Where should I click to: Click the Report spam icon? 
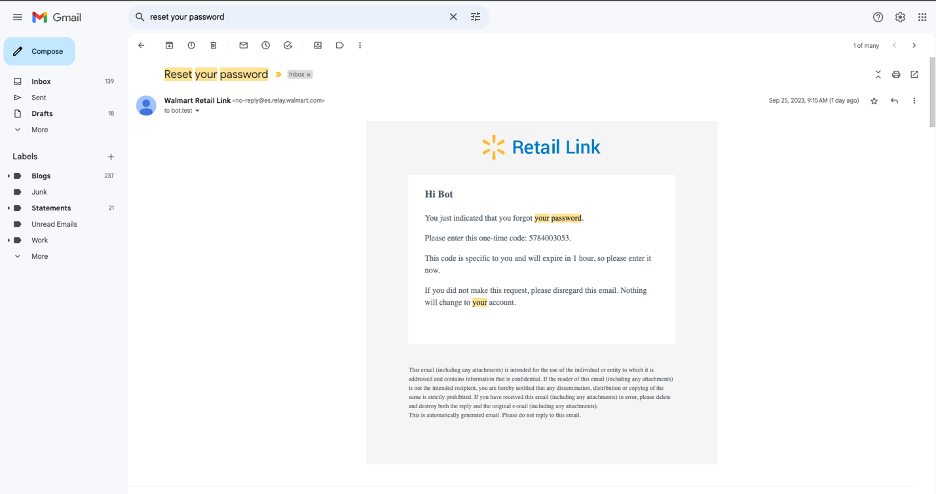click(x=191, y=45)
